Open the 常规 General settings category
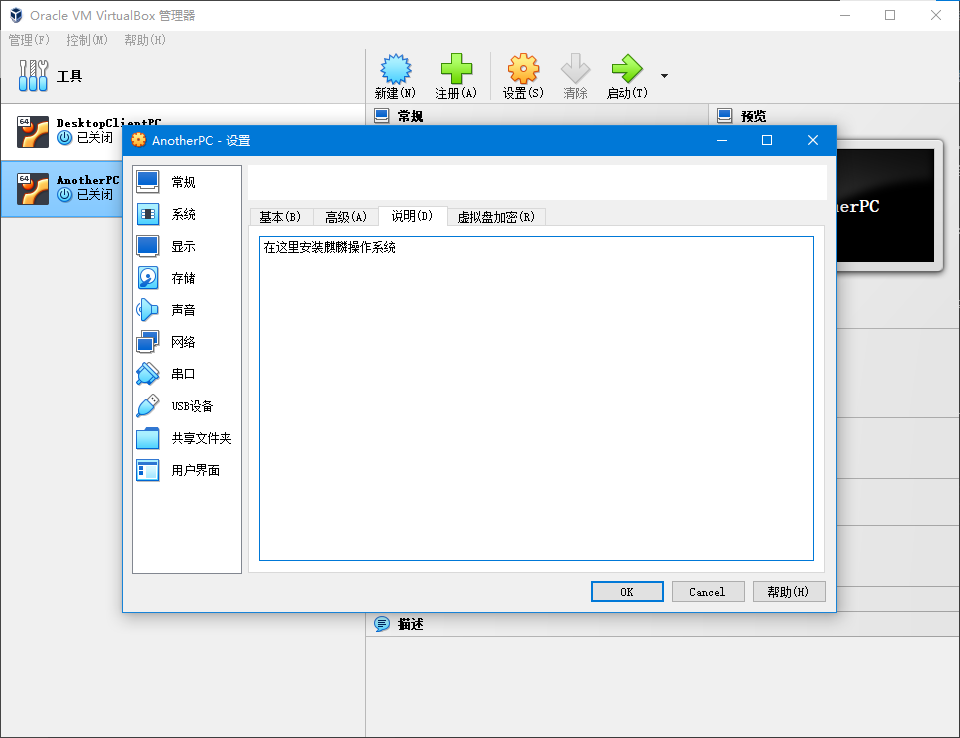960x738 pixels. (x=187, y=182)
